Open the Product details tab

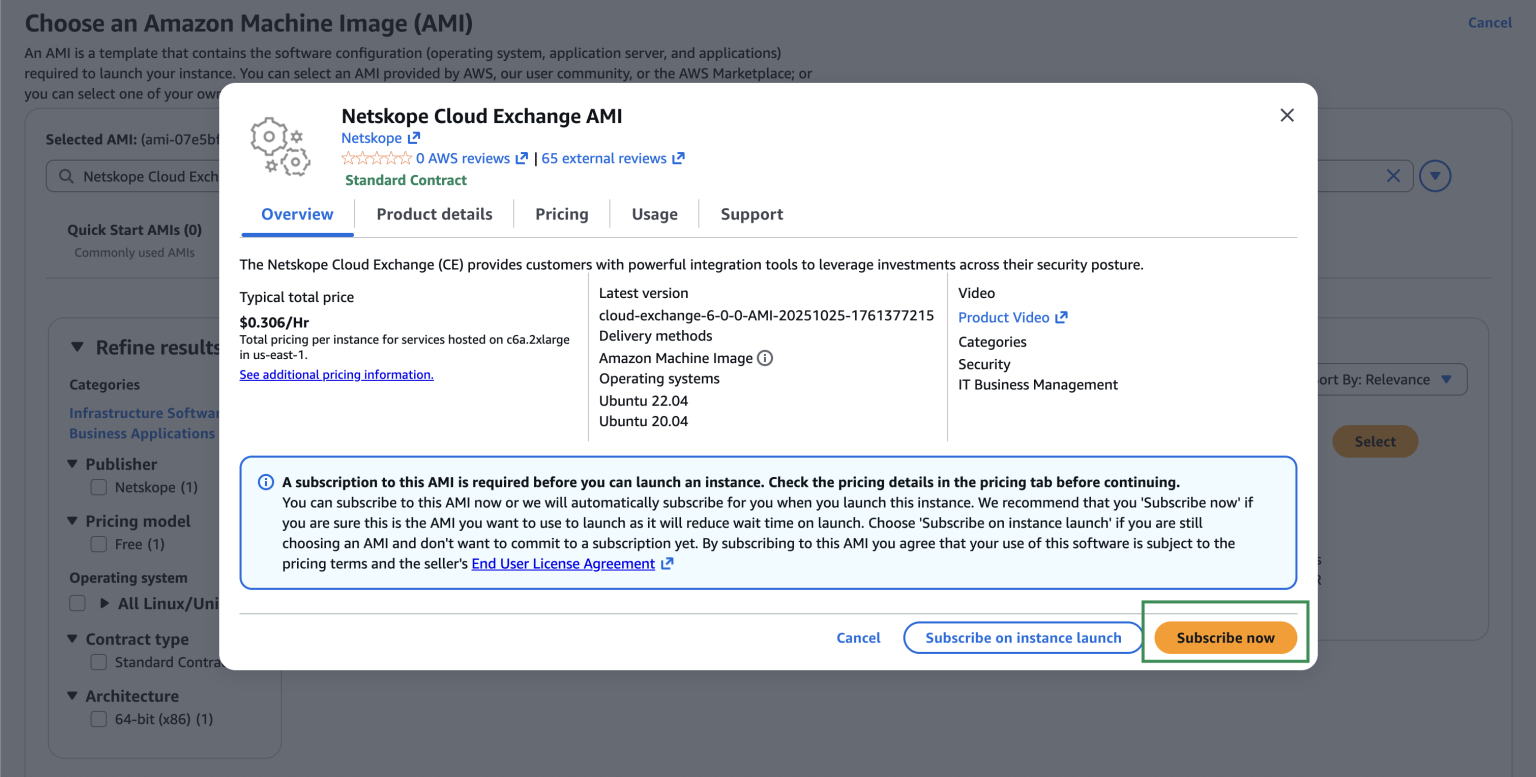(434, 214)
